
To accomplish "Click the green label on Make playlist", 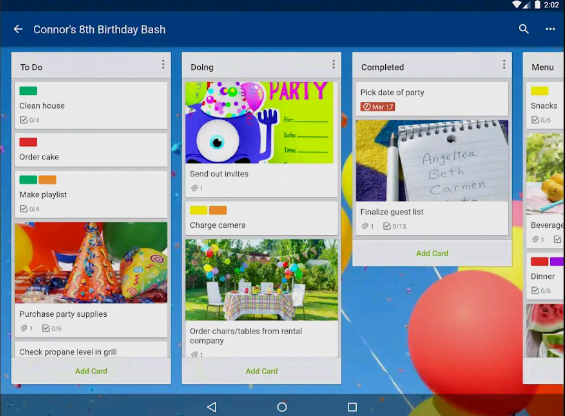I will [x=28, y=180].
